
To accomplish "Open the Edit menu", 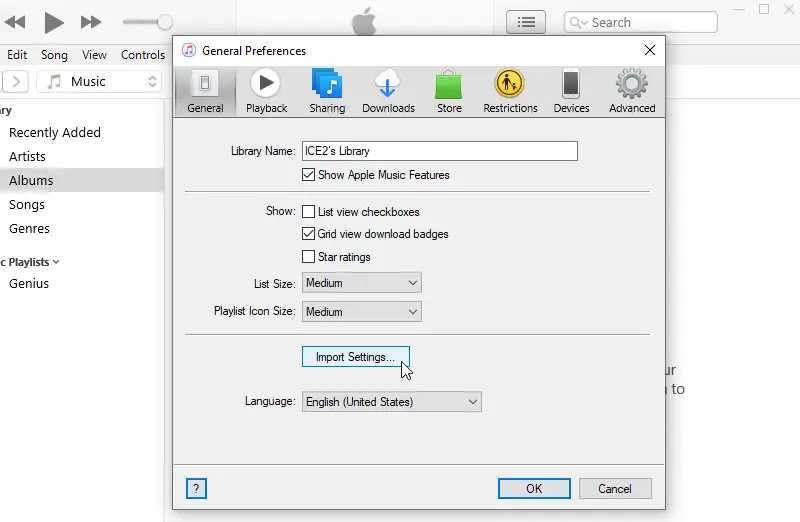I will click(17, 55).
